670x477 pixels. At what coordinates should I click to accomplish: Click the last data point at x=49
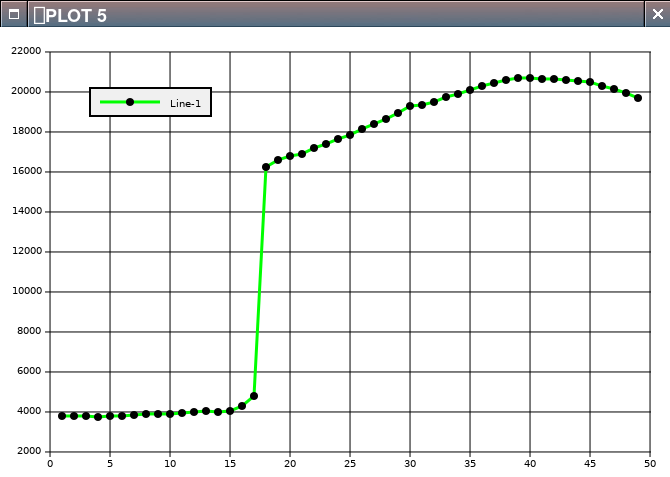point(638,98)
